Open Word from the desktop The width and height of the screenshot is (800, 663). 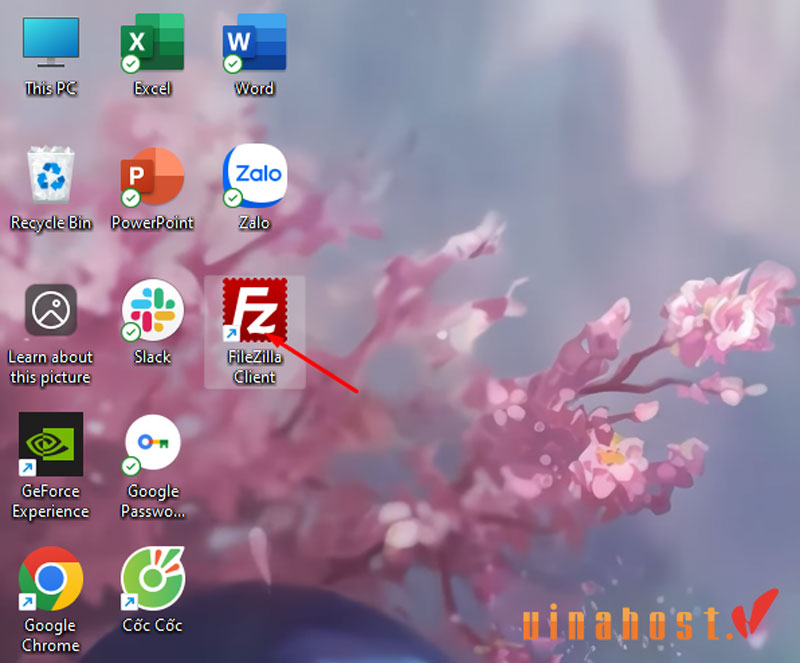tap(253, 45)
